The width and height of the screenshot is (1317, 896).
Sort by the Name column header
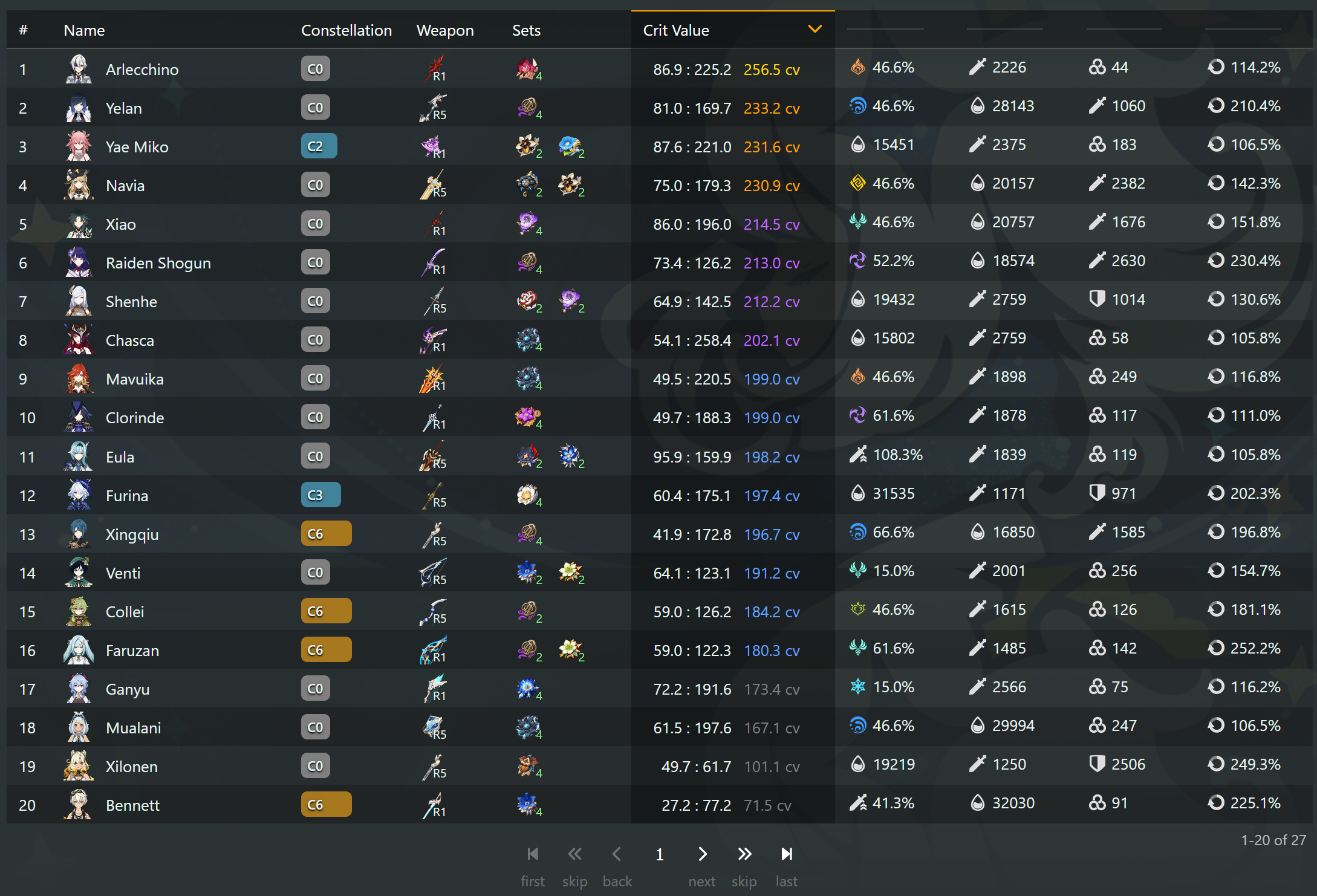[x=84, y=30]
